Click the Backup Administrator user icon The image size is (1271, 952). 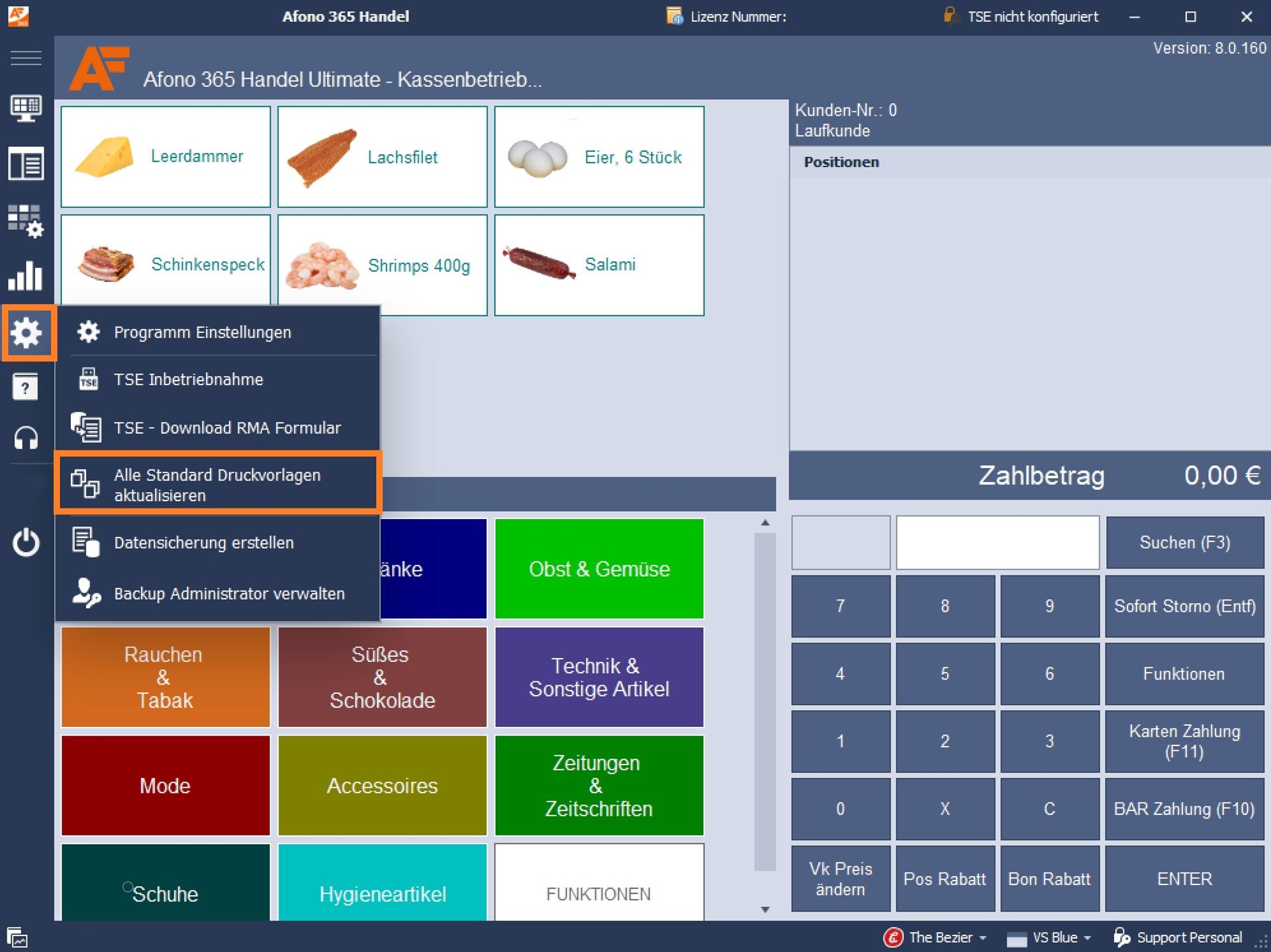pos(86,593)
